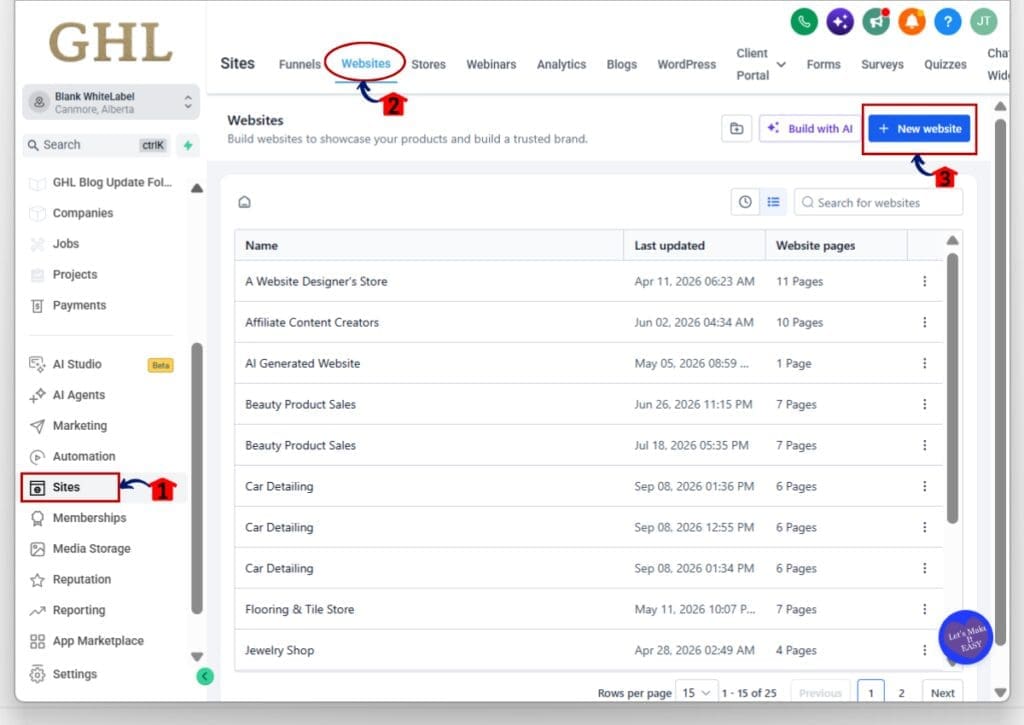
Task: Click the create folder icon button
Action: (737, 129)
